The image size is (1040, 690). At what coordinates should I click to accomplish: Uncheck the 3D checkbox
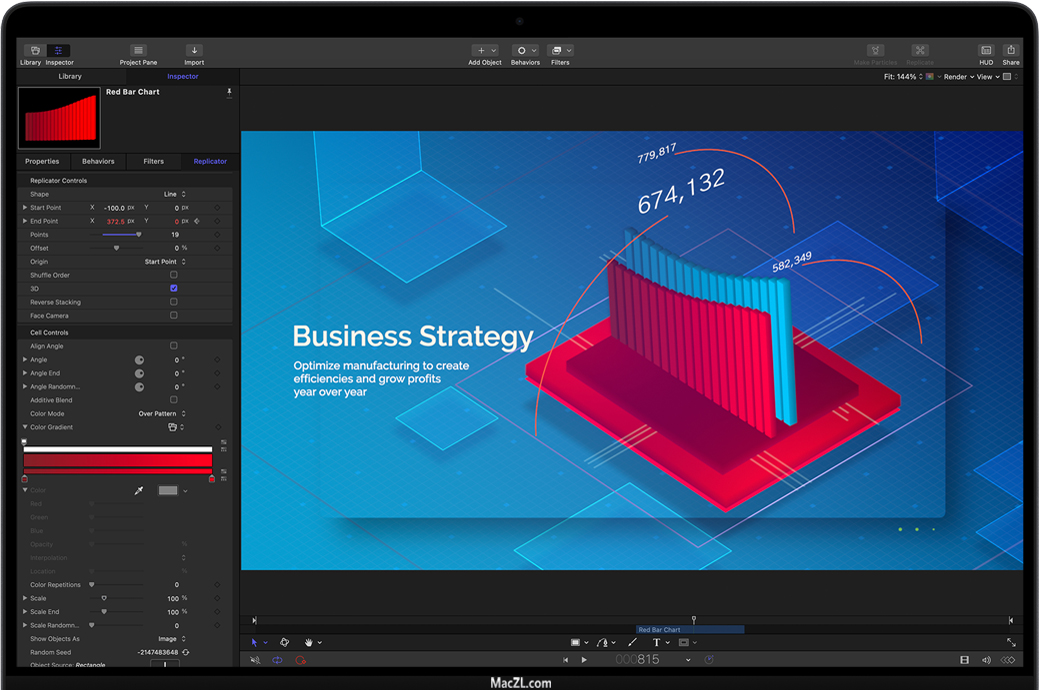point(174,288)
